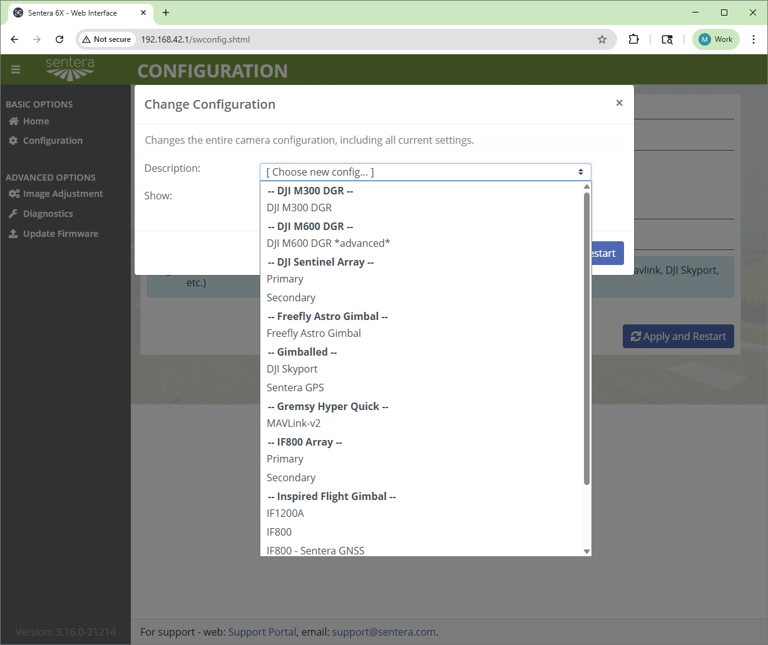Collapse the Choose new config dropdown
768x645 pixels.
pos(425,172)
